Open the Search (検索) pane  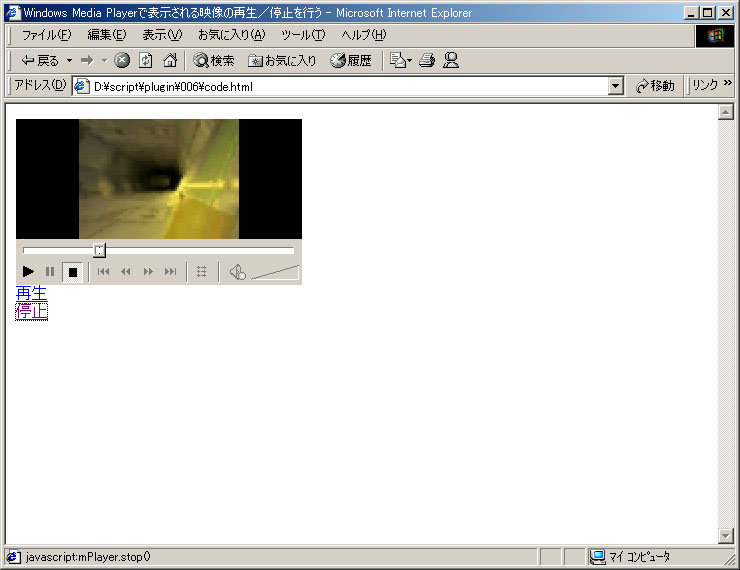click(213, 60)
